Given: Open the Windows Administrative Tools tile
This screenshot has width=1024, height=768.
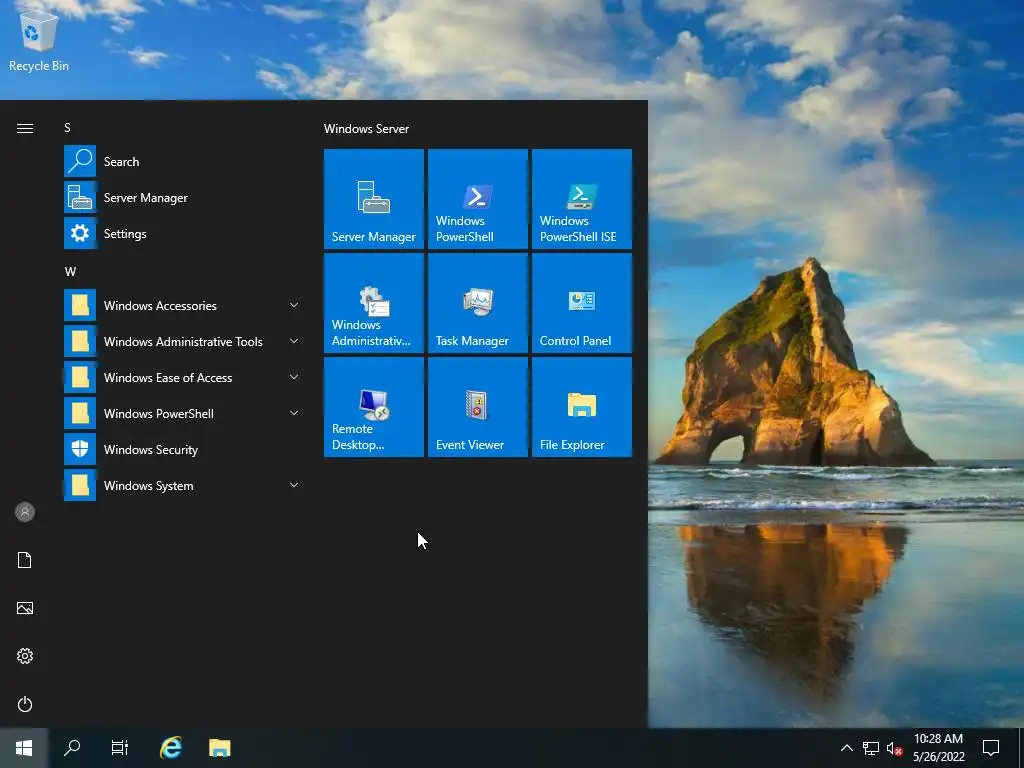Looking at the screenshot, I should pyautogui.click(x=374, y=302).
